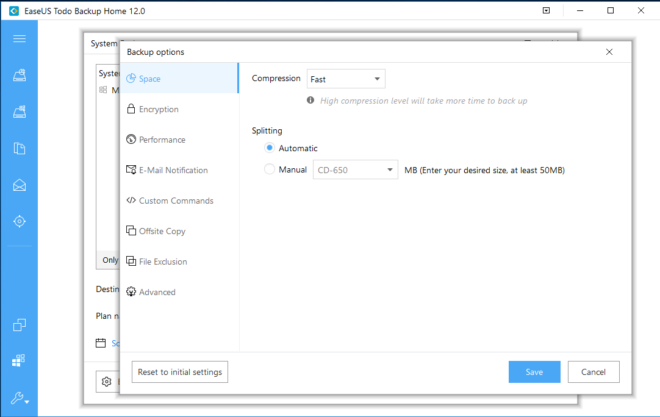Open the Encryption options tab

tap(179, 109)
